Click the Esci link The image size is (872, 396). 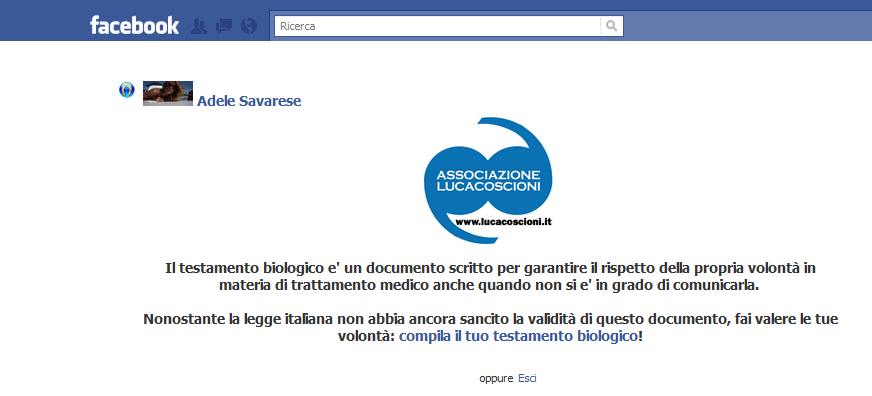coord(527,378)
